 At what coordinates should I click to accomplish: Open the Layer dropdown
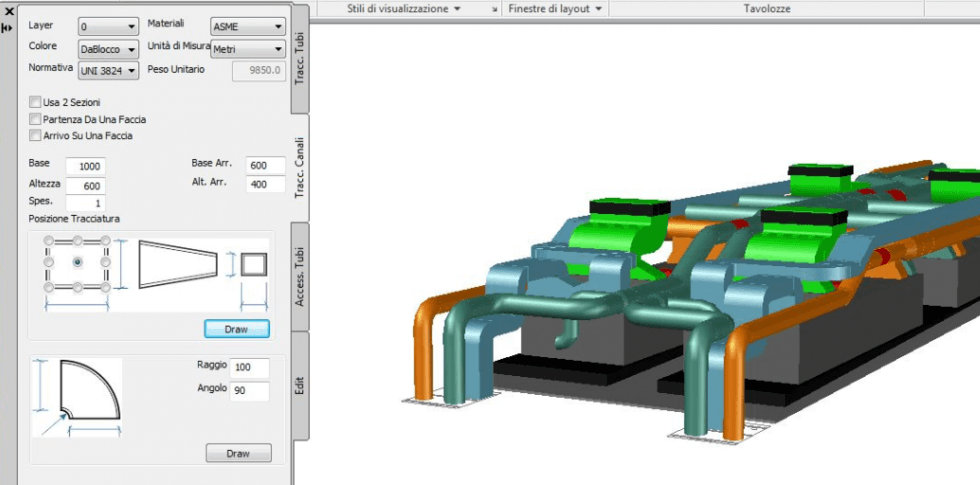click(x=109, y=27)
